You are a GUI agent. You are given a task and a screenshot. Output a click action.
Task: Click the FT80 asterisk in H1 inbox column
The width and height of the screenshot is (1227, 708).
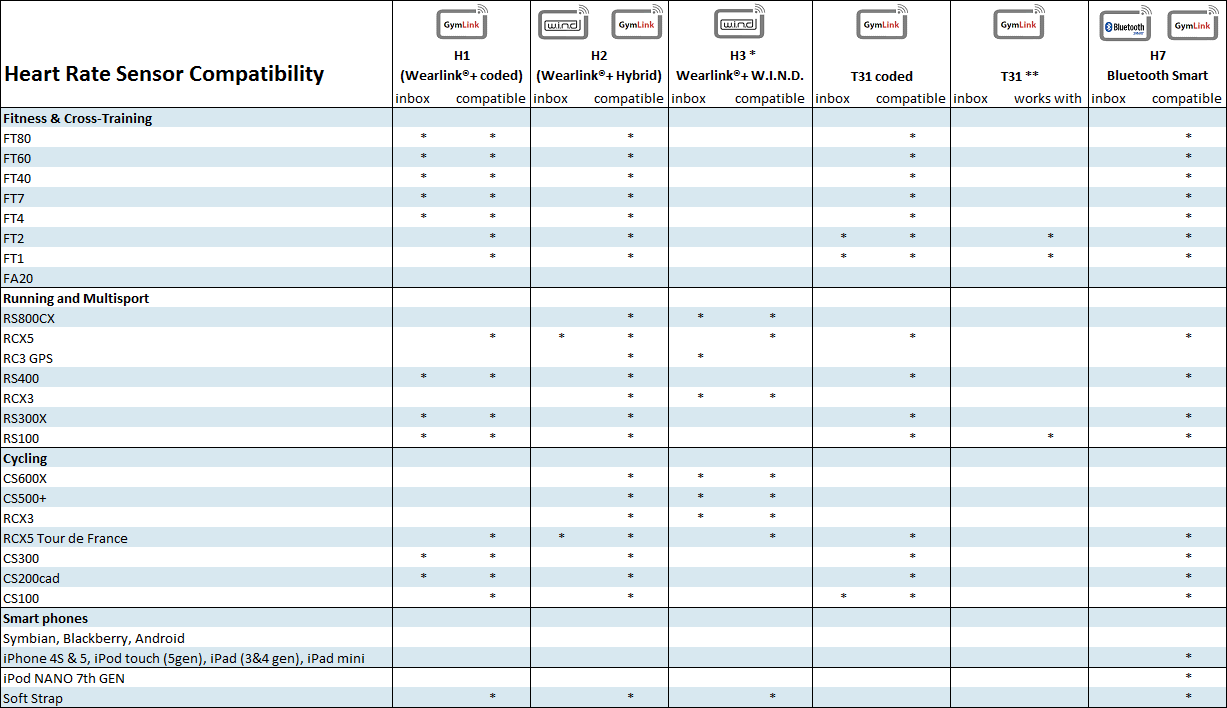coord(423,137)
